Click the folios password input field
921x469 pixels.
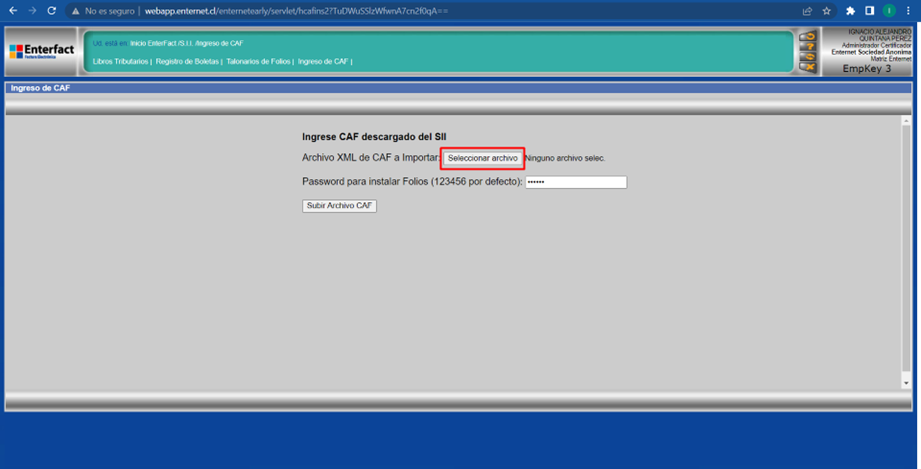(x=576, y=182)
